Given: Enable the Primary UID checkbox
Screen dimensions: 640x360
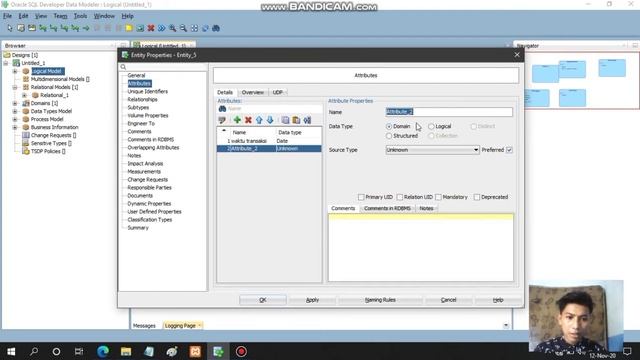Looking at the screenshot, I should (x=361, y=197).
